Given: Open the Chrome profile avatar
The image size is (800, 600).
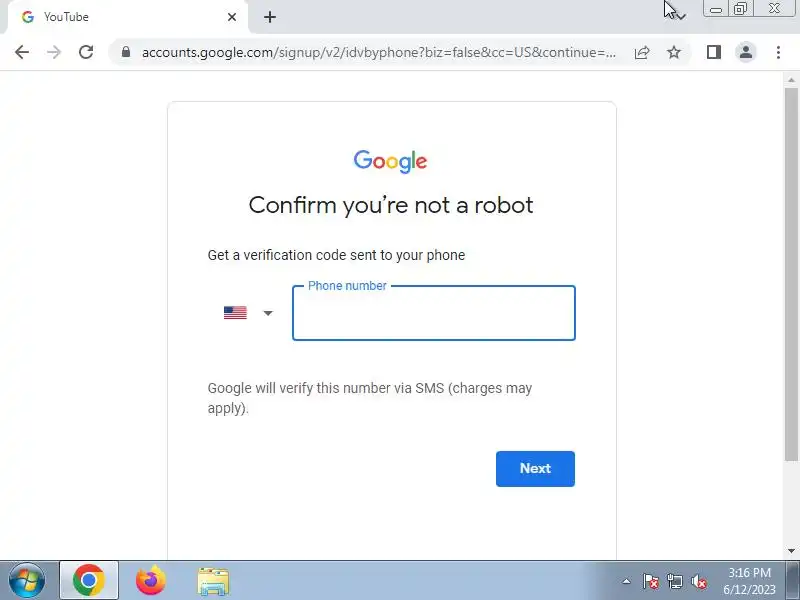Looking at the screenshot, I should pyautogui.click(x=745, y=52).
